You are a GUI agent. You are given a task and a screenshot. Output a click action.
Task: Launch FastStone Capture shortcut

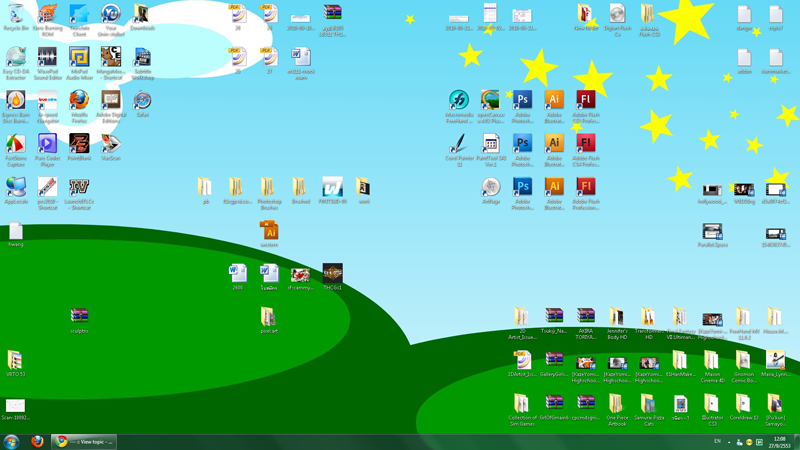point(16,150)
